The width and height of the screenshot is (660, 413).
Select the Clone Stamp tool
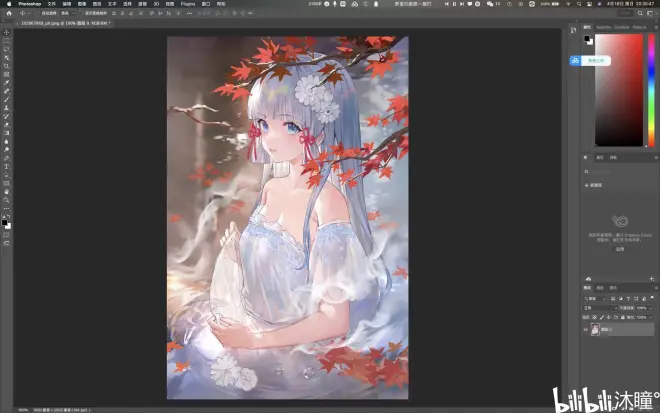pos(6,108)
